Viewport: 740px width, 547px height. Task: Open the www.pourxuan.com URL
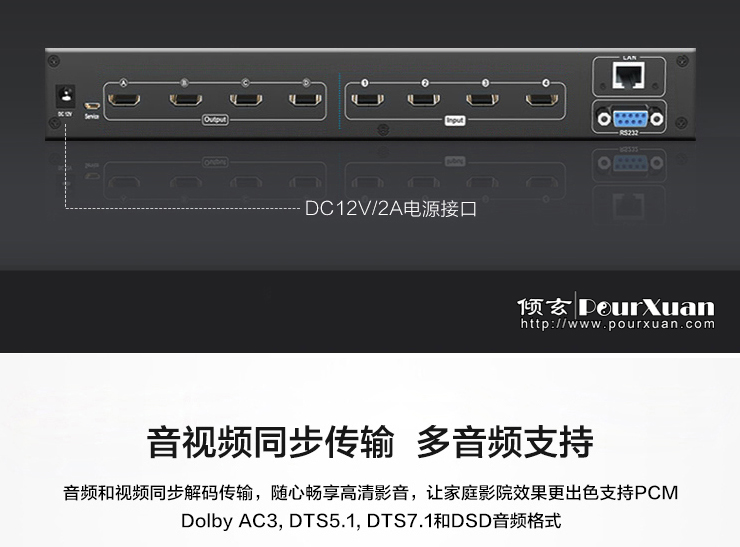tap(617, 324)
